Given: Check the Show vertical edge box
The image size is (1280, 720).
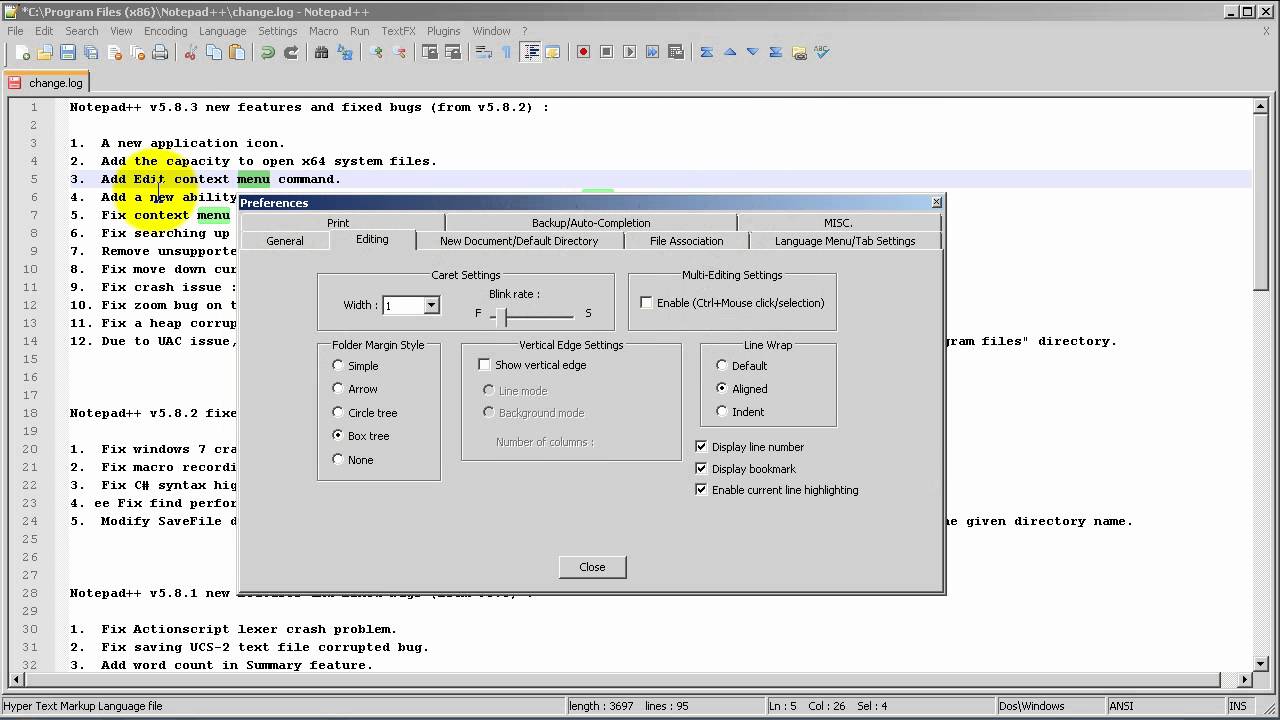Looking at the screenshot, I should 485,365.
